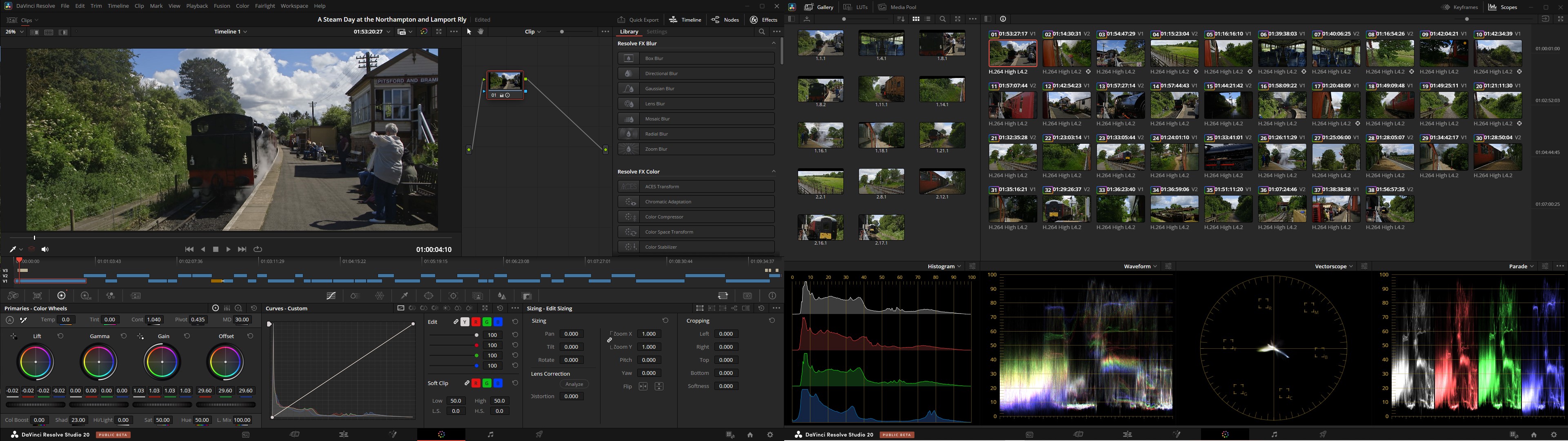Switch gallery to list view

927,20
